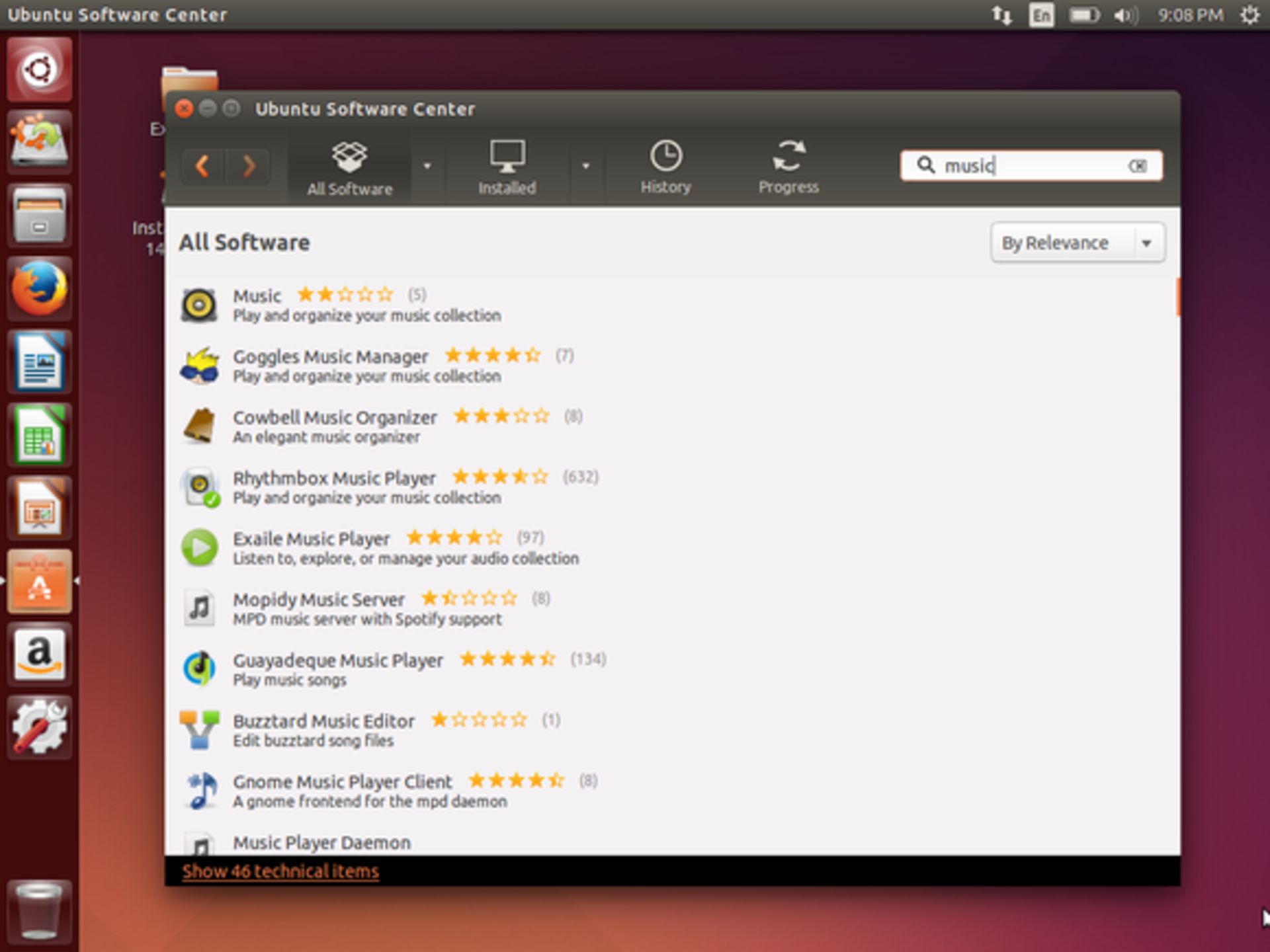Viewport: 1270px width, 952px height.
Task: Click the forward navigation arrow
Action: point(248,165)
